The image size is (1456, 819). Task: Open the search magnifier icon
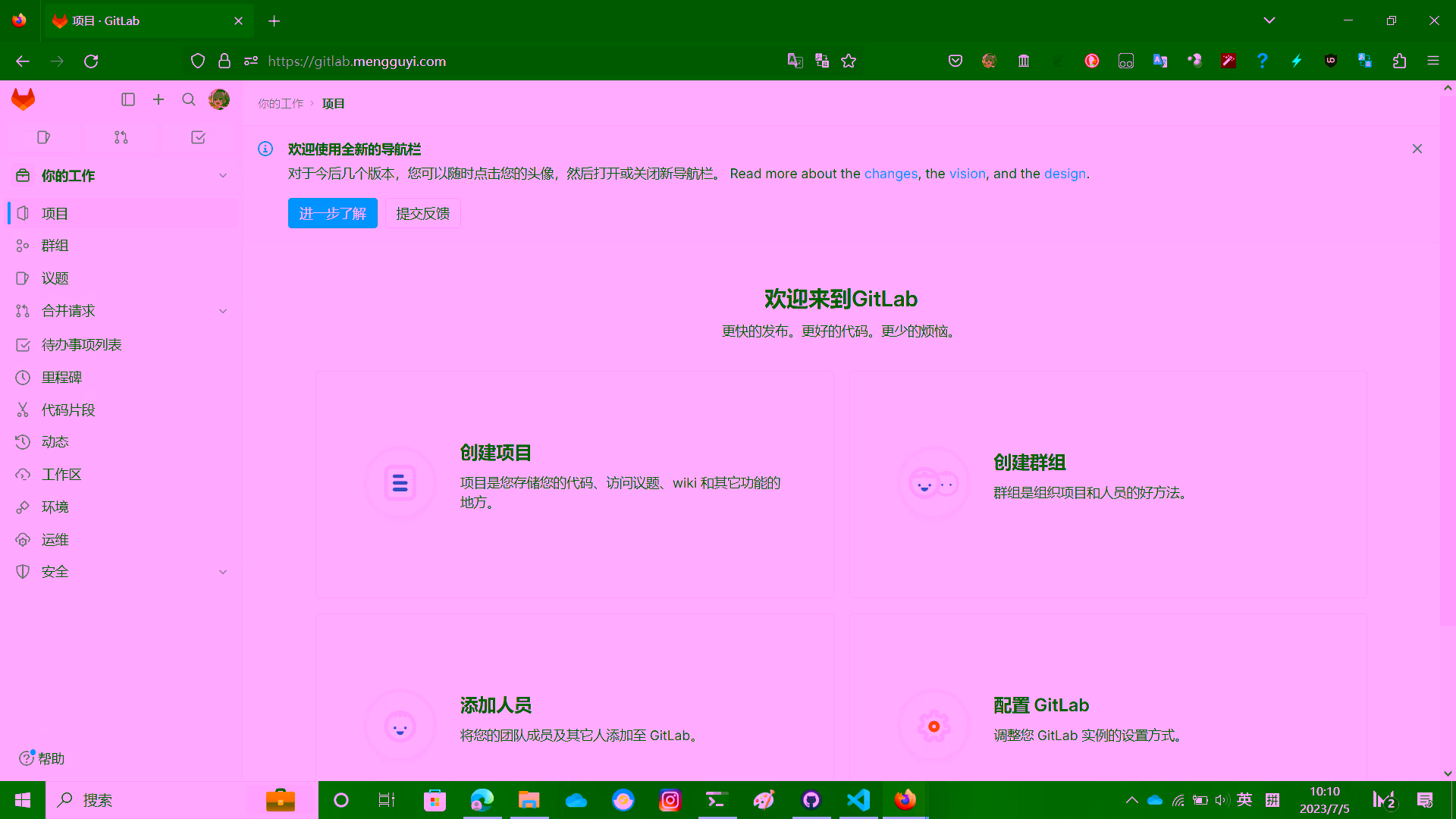pyautogui.click(x=189, y=99)
